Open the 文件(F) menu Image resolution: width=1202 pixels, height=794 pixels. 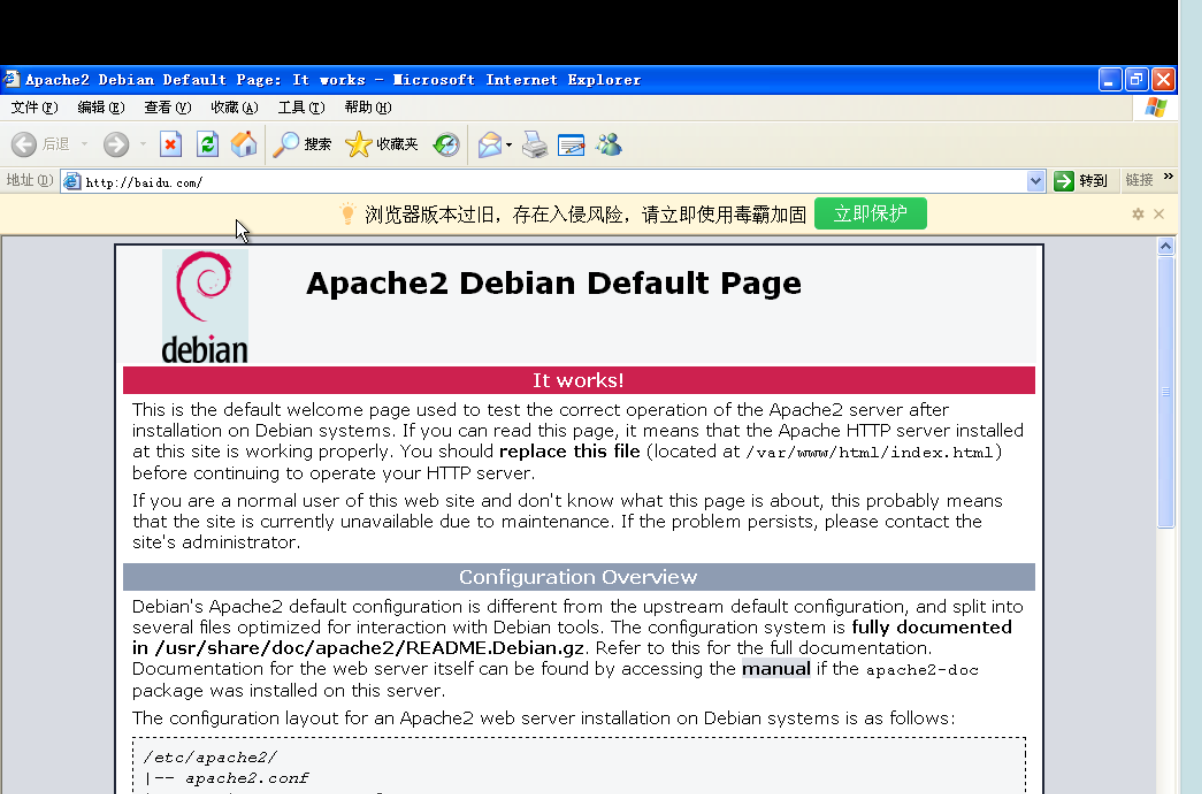pyautogui.click(x=34, y=107)
